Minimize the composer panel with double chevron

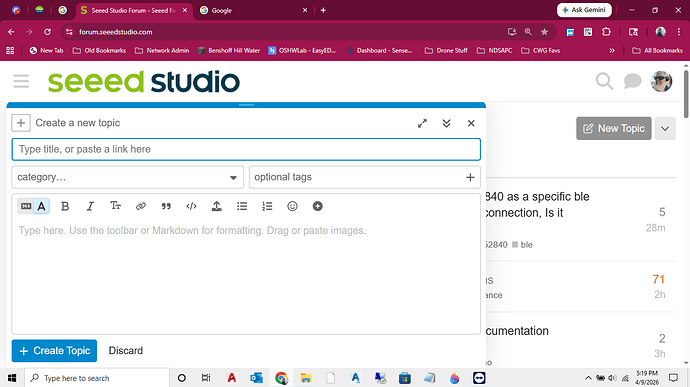[446, 123]
